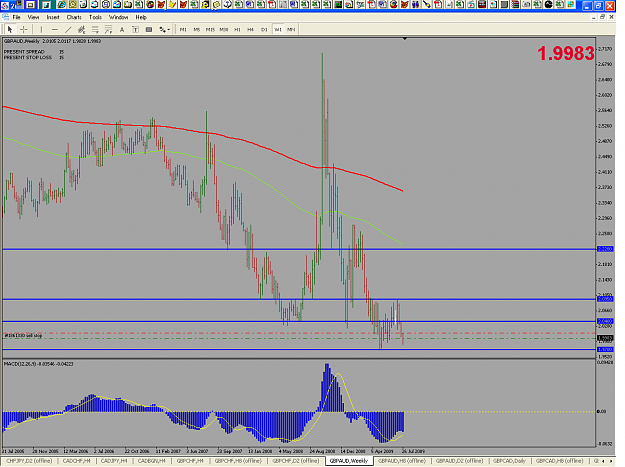The height and width of the screenshot is (467, 625).
Task: Click the black Pac-Man icon in top bar
Action: click(x=548, y=5)
